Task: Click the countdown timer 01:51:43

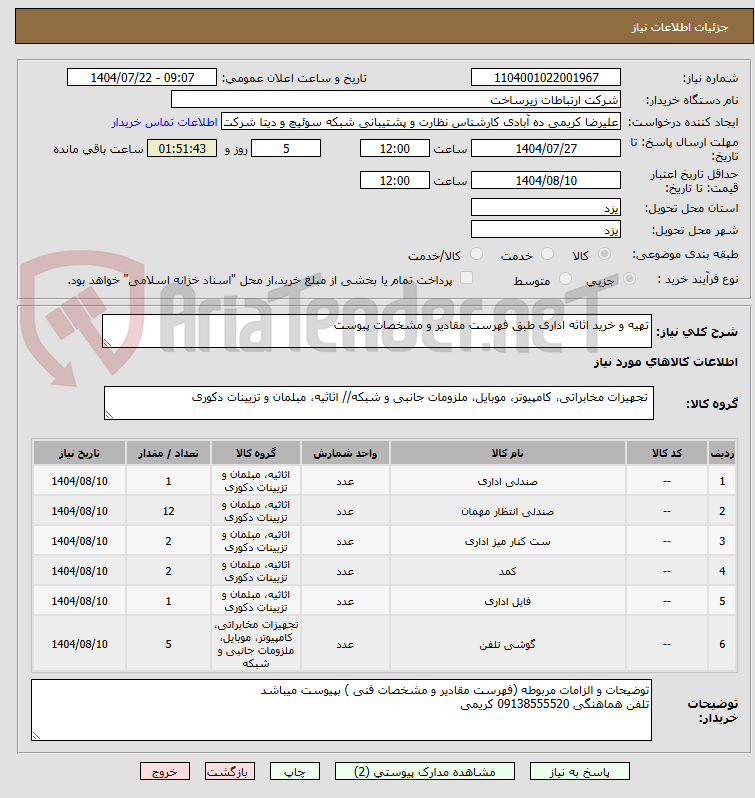Action: pyautogui.click(x=182, y=149)
